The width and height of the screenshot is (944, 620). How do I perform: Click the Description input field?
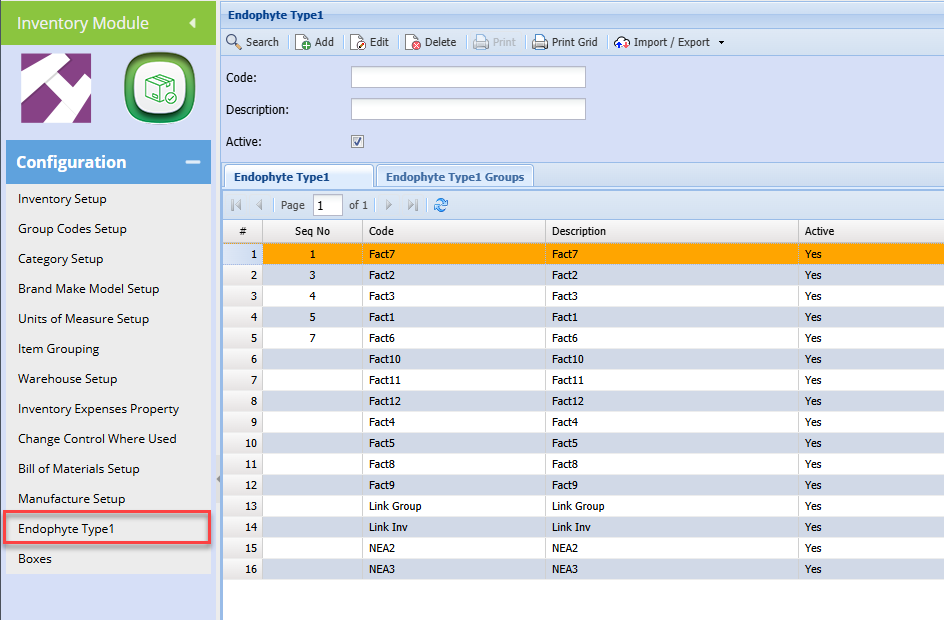pyautogui.click(x=468, y=110)
